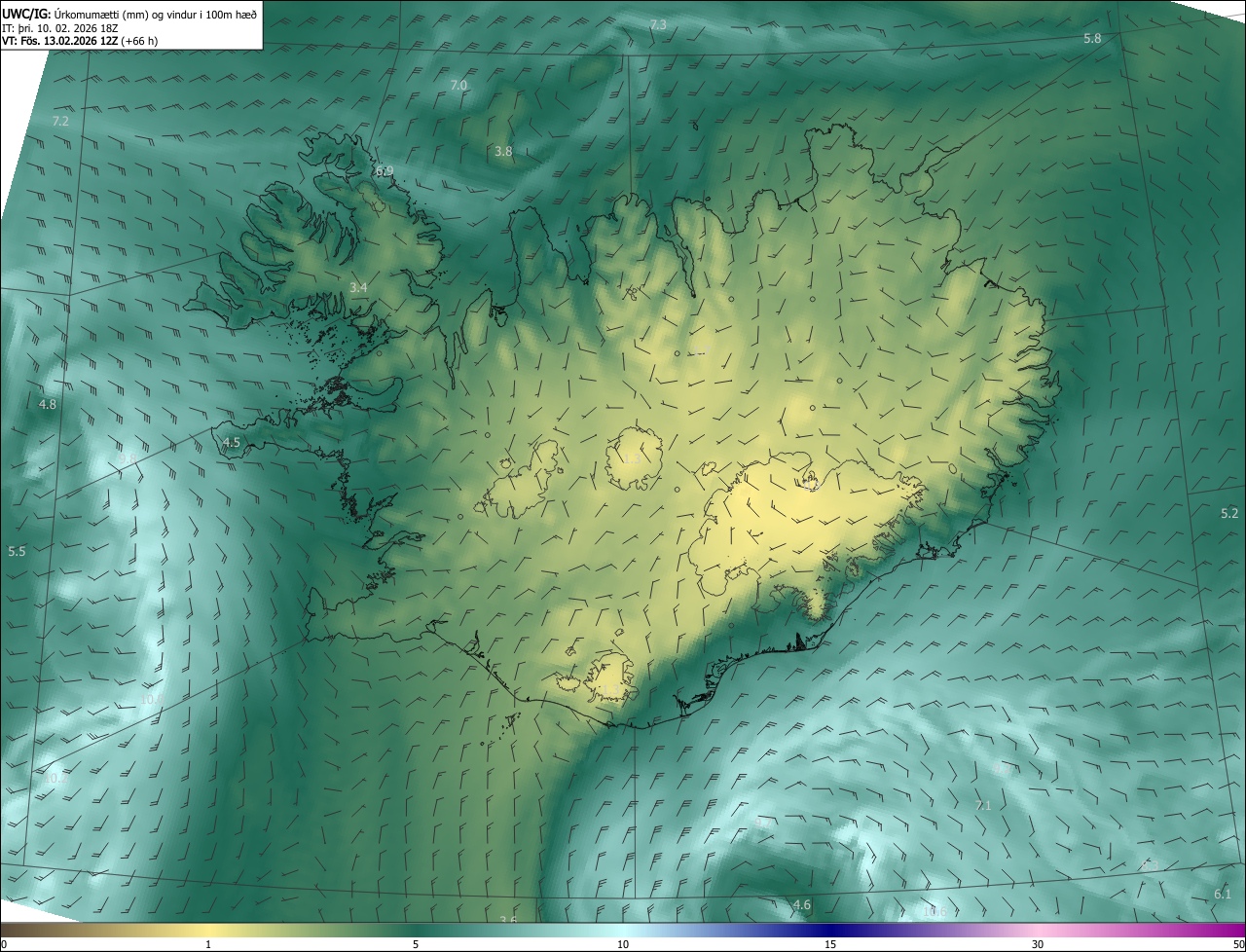Click the value label '4.5' on Snæfellsnes
The image size is (1246, 952).
coord(232,443)
